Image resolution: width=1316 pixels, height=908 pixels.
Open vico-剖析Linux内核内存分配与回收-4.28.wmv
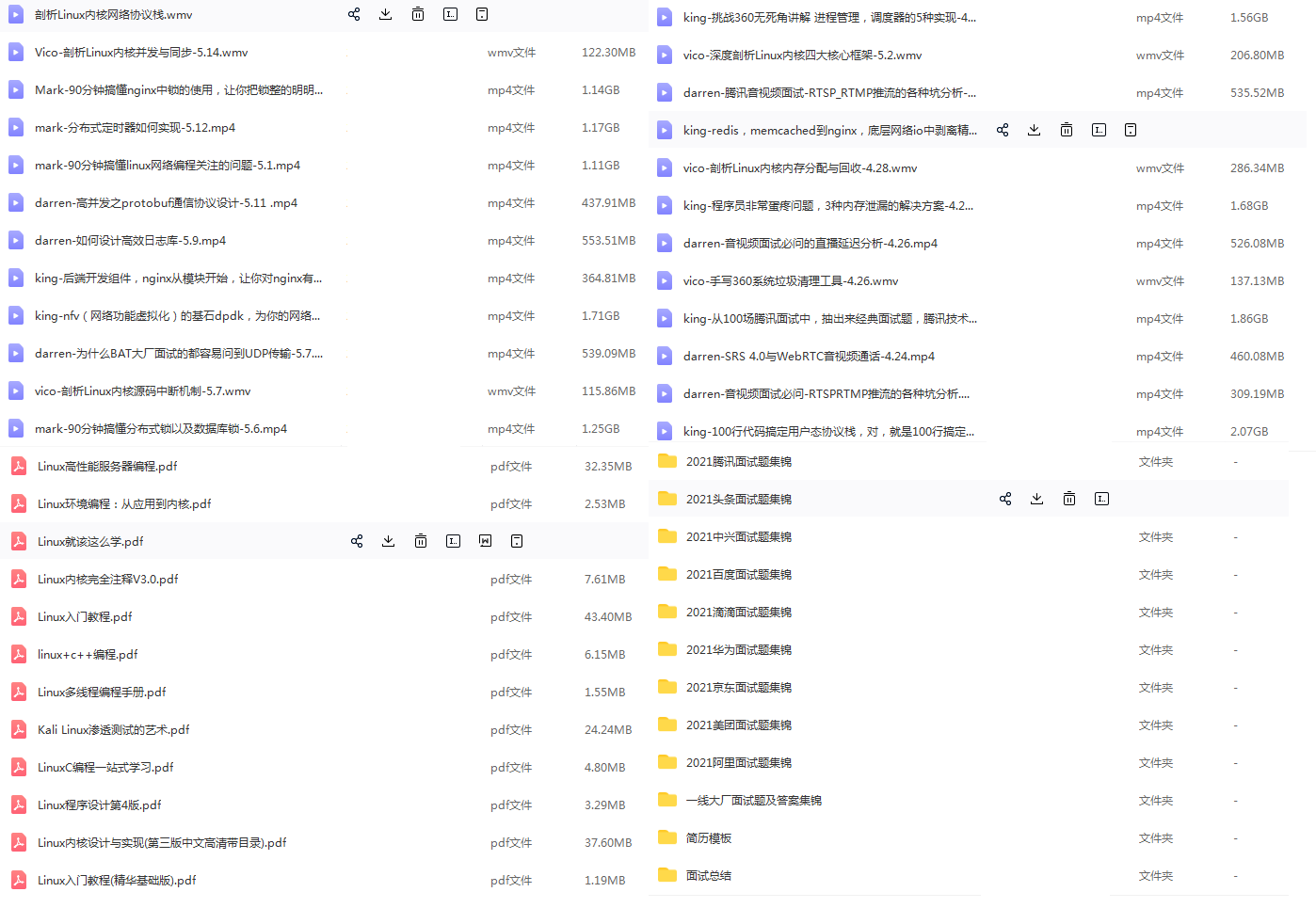[800, 167]
